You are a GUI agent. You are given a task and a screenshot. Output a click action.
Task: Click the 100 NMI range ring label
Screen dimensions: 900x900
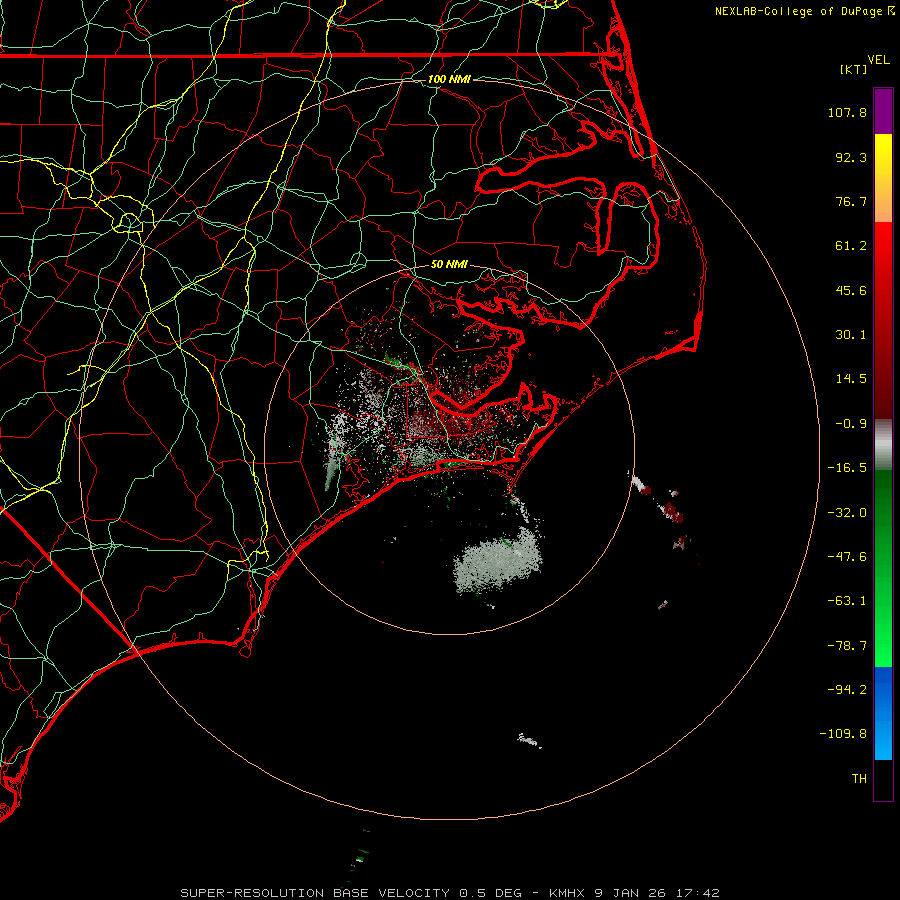[449, 79]
